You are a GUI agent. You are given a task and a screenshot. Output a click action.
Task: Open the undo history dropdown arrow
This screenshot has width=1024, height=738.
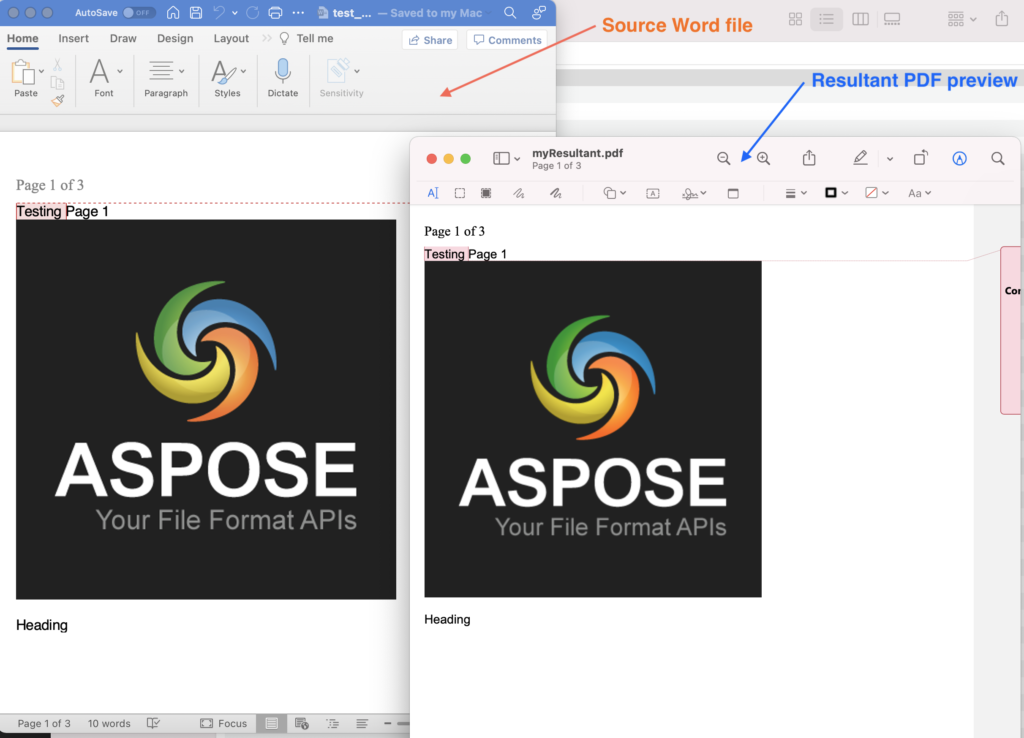pos(235,12)
